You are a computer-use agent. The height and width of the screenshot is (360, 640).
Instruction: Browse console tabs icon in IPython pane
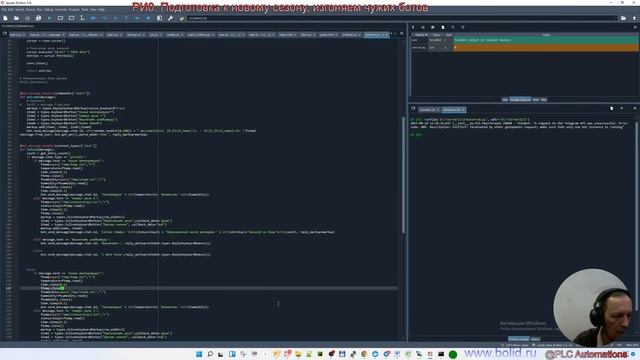413,109
